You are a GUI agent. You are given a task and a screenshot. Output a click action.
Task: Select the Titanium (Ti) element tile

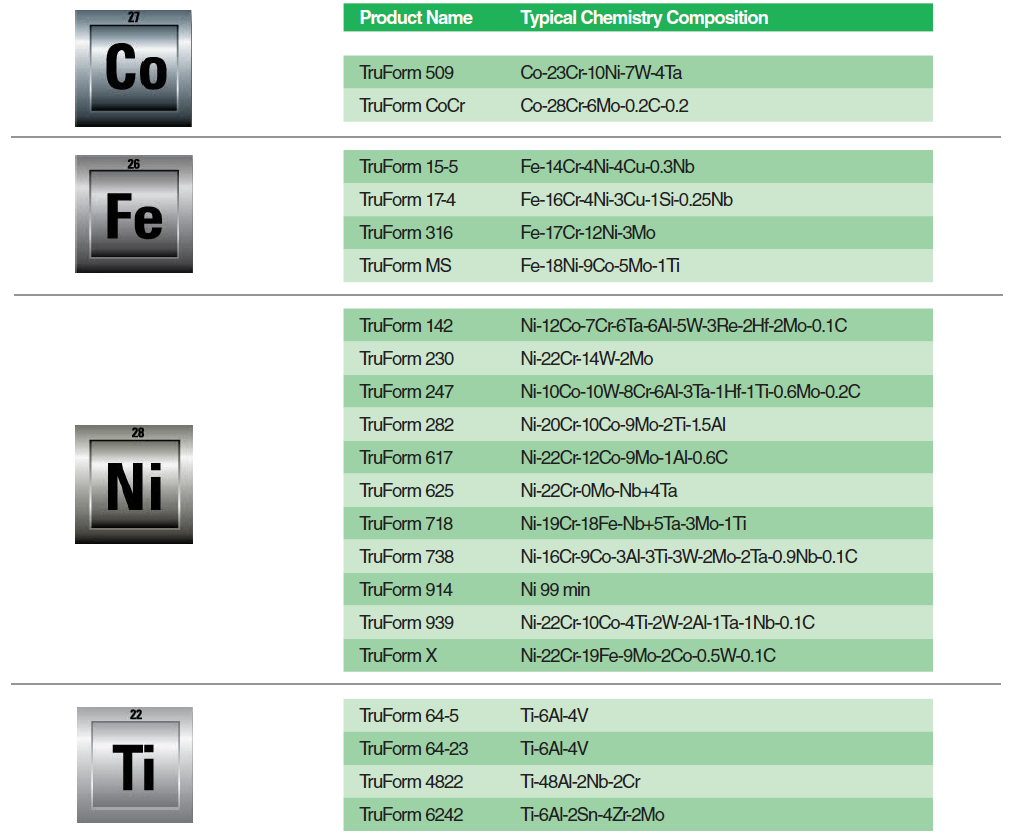(135, 765)
